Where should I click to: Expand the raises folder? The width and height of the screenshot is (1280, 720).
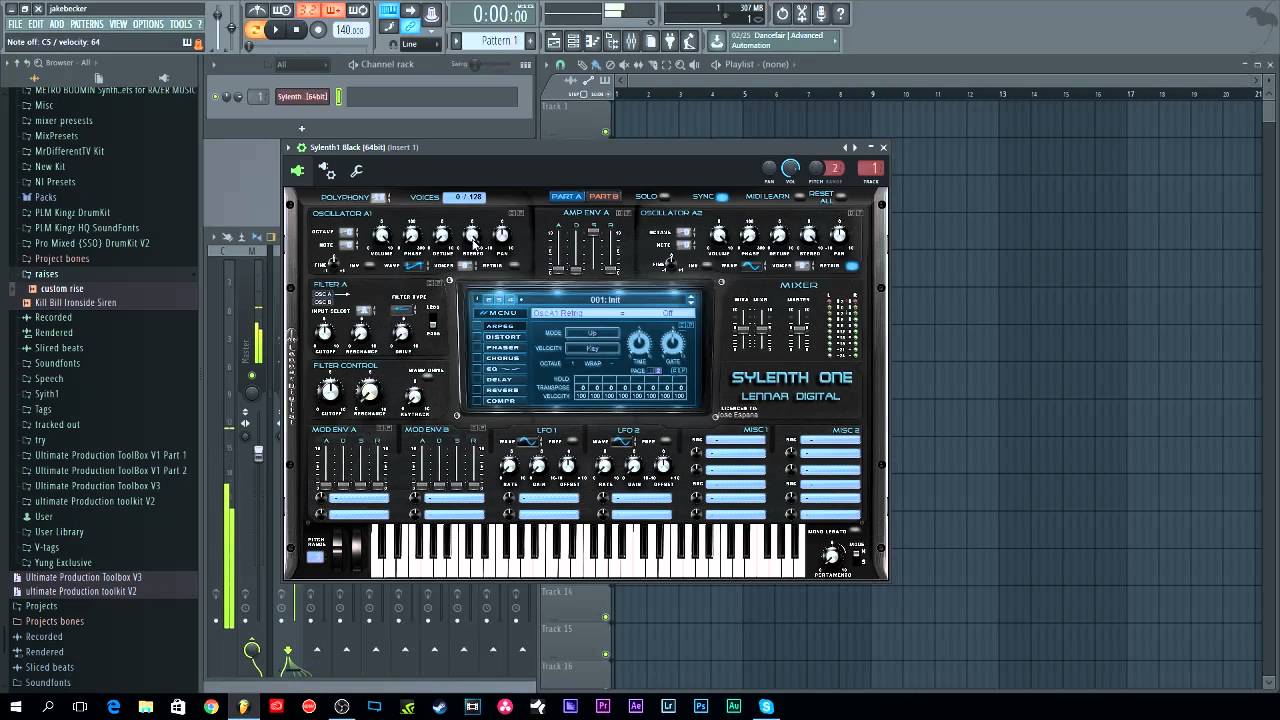coord(46,274)
